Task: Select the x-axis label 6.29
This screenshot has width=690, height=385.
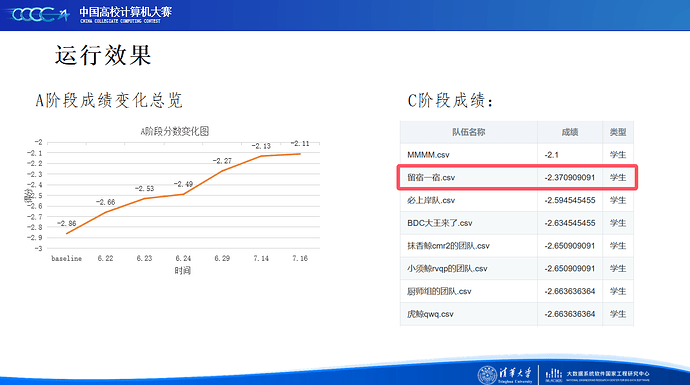Action: click(222, 258)
